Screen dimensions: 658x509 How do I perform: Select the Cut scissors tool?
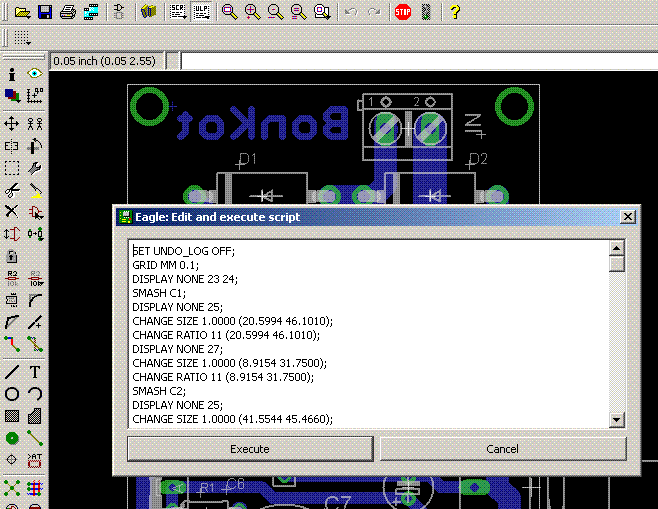click(x=12, y=190)
